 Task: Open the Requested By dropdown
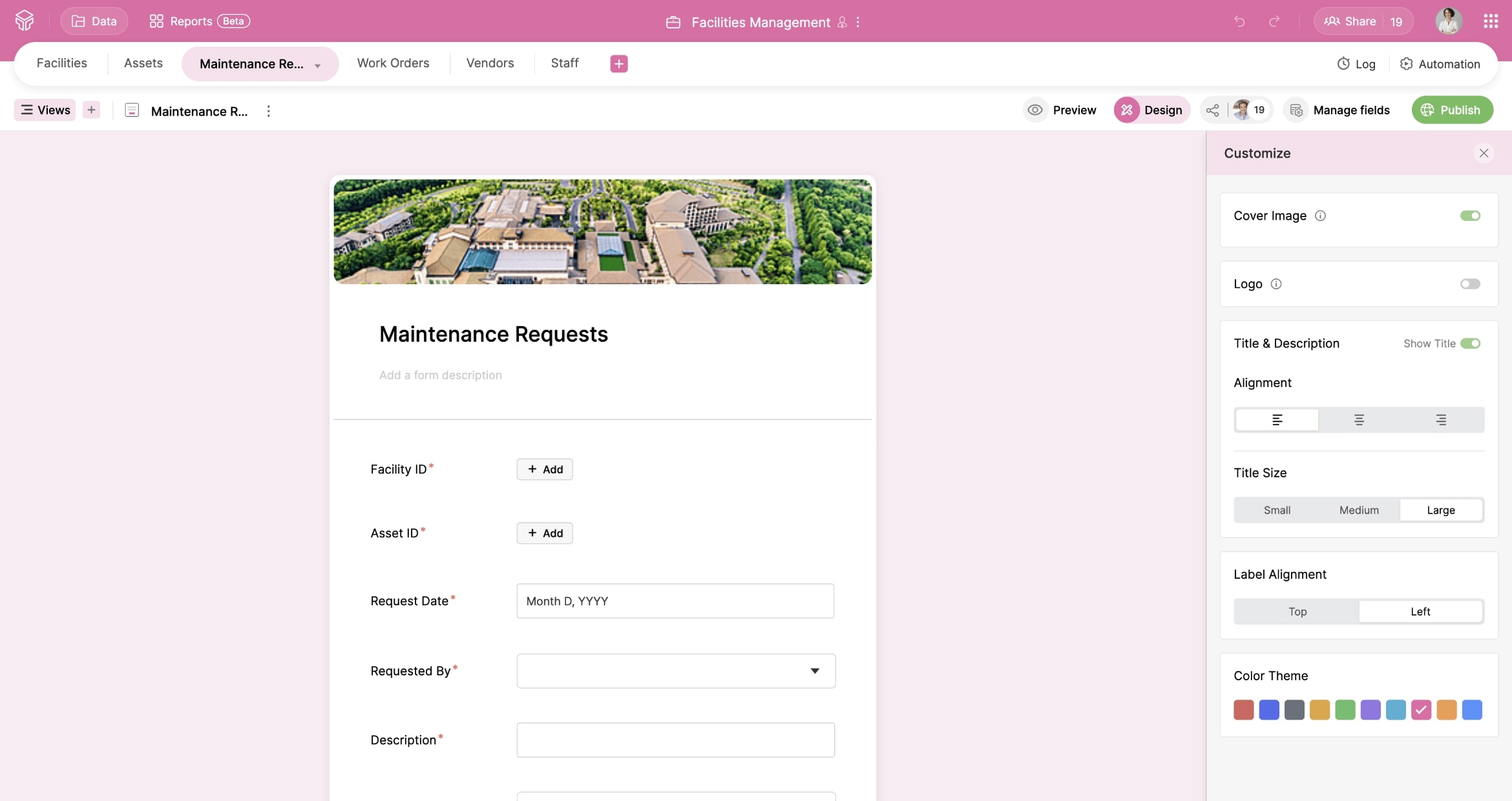[x=675, y=671]
